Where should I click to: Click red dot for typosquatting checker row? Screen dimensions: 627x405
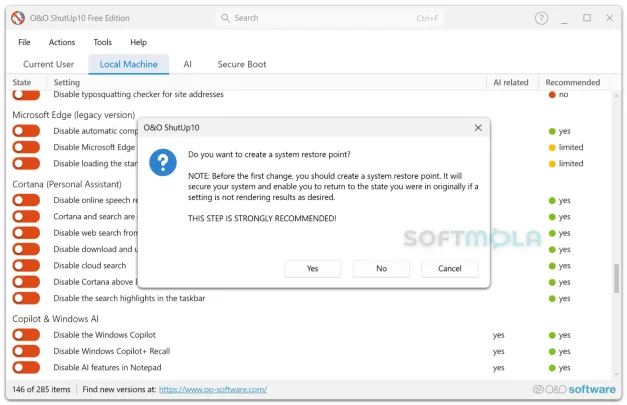pos(552,95)
